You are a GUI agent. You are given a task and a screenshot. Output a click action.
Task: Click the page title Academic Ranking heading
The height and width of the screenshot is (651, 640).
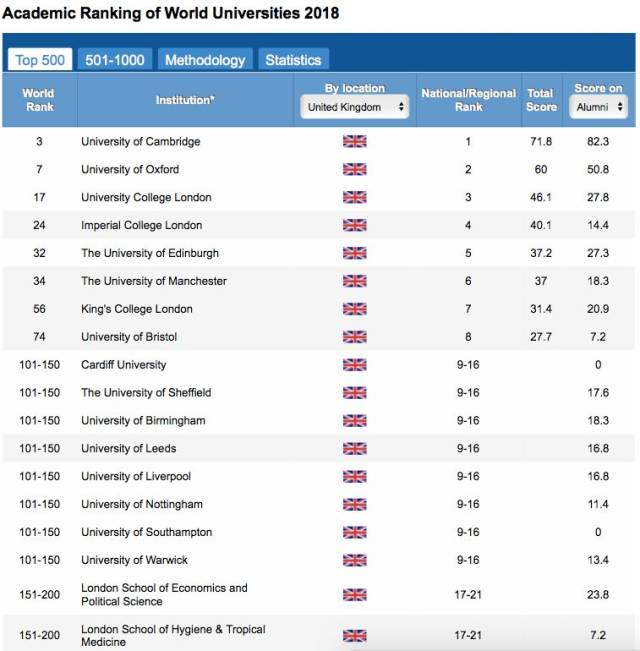[171, 13]
